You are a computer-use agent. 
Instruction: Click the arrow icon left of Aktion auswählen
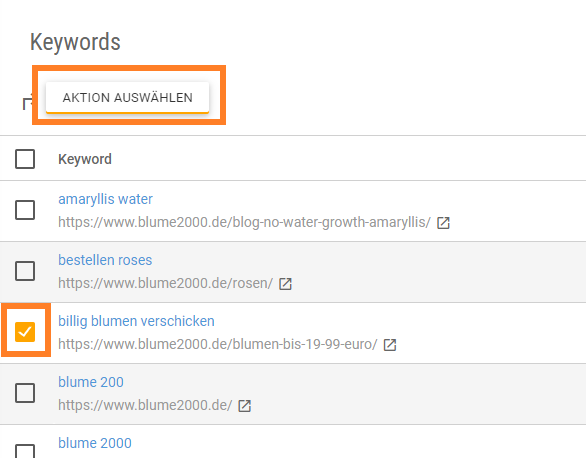pos(28,103)
